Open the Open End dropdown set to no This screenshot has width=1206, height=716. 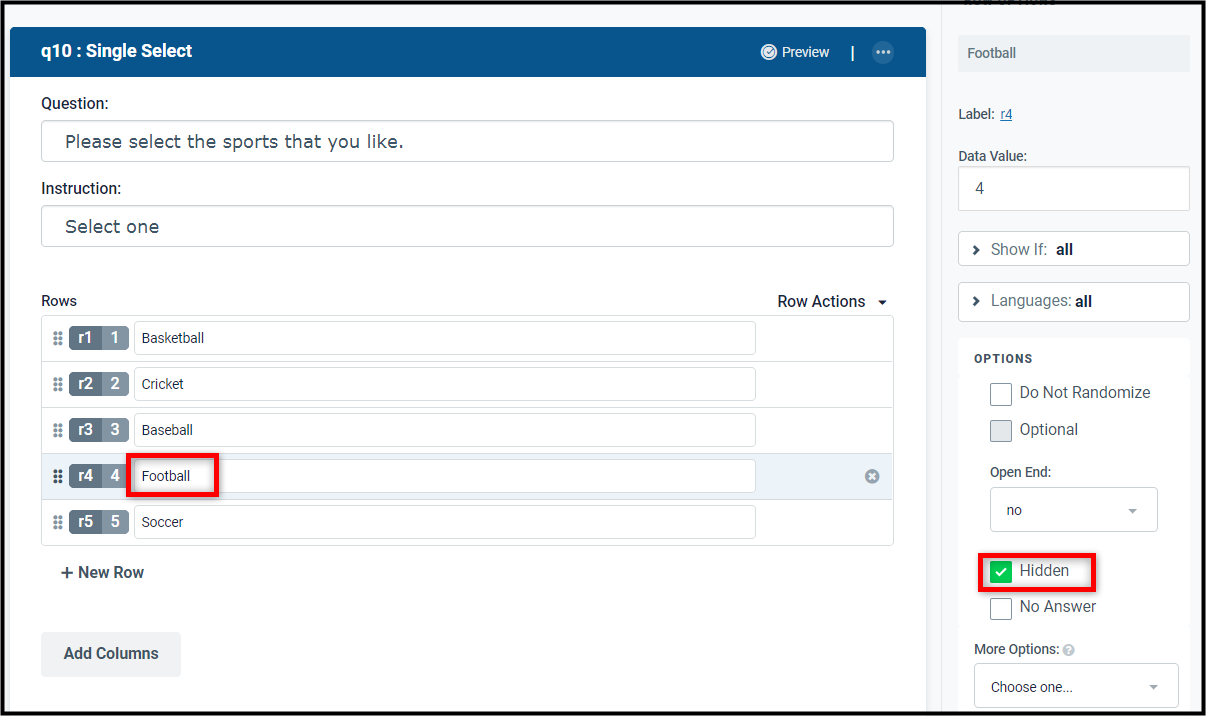point(1074,510)
